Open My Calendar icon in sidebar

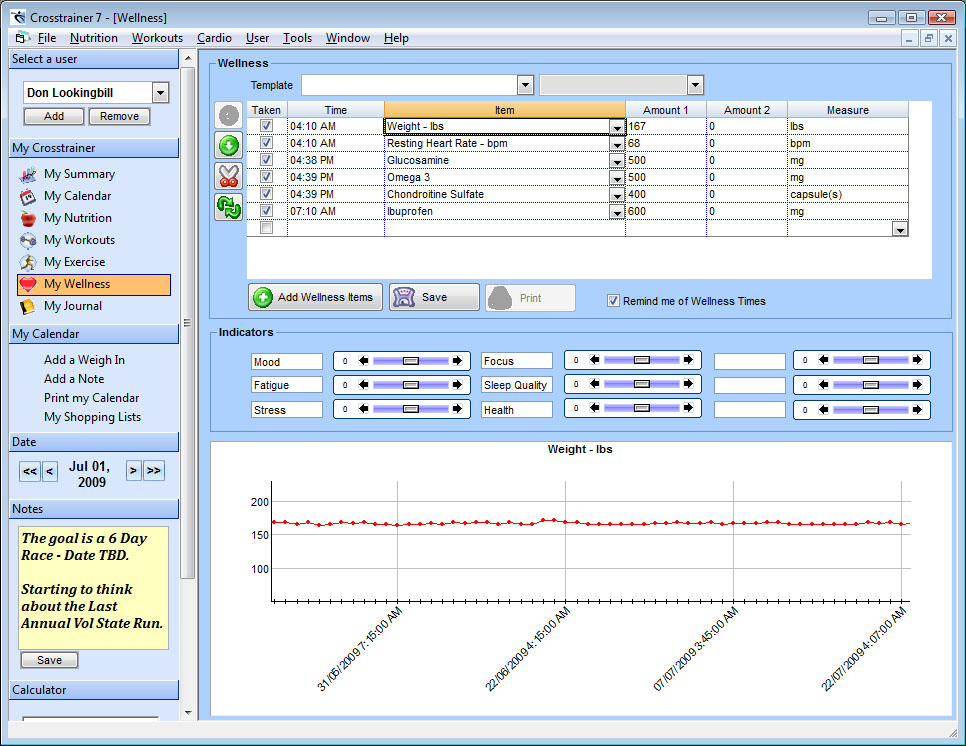[x=28, y=197]
